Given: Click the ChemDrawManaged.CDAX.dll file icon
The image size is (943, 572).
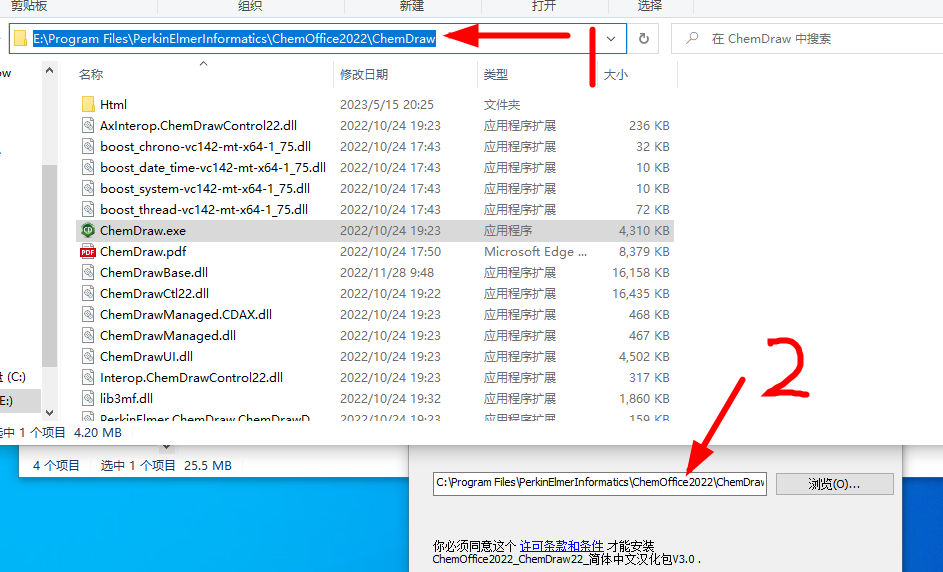Looking at the screenshot, I should tap(88, 315).
